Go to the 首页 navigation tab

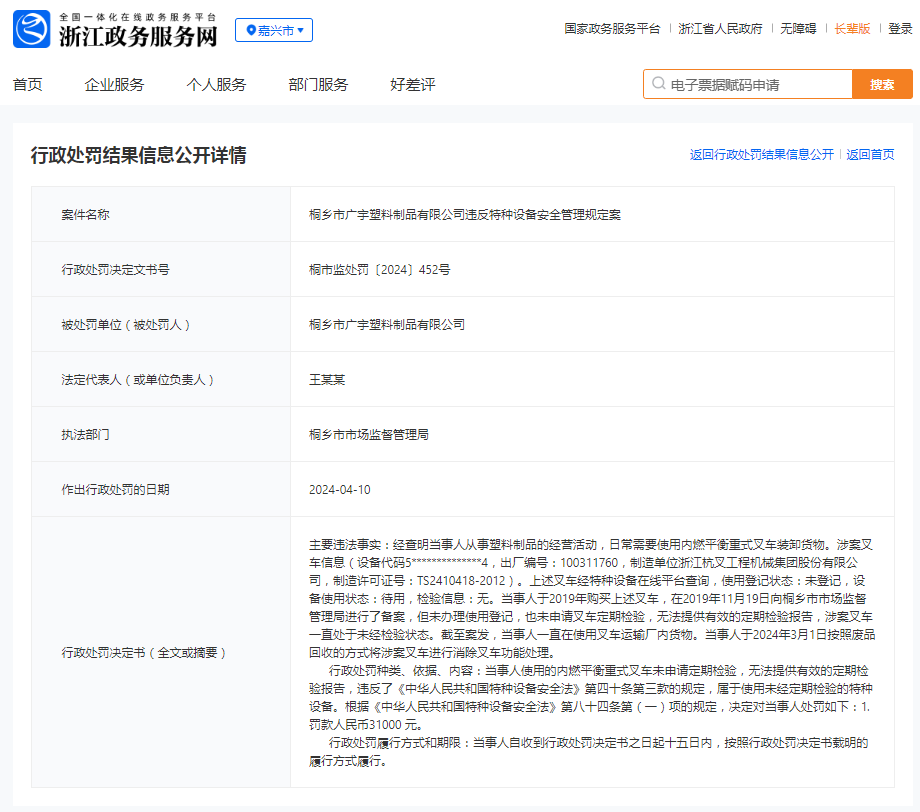(x=28, y=85)
